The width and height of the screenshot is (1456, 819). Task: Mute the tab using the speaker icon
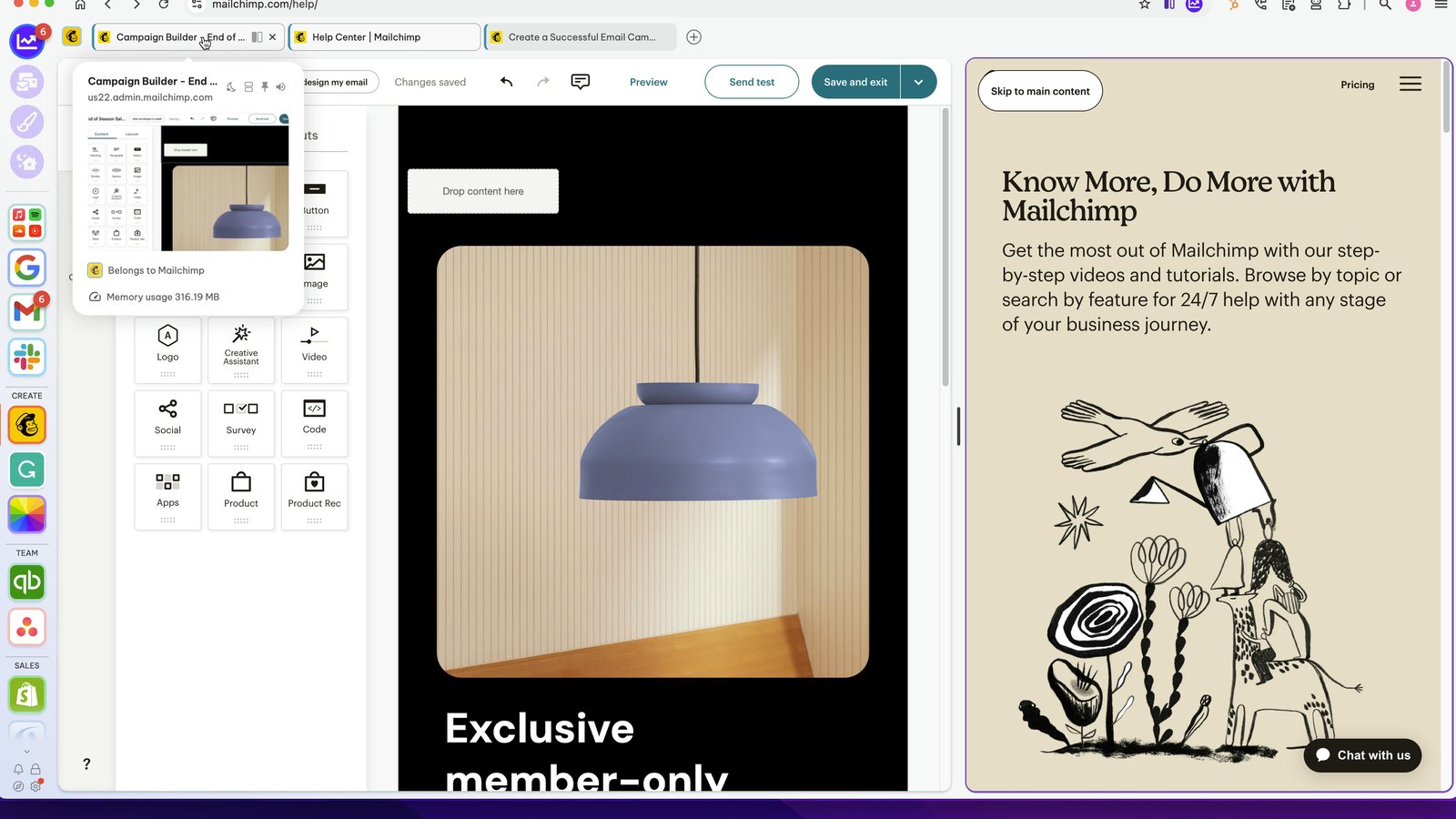[281, 86]
